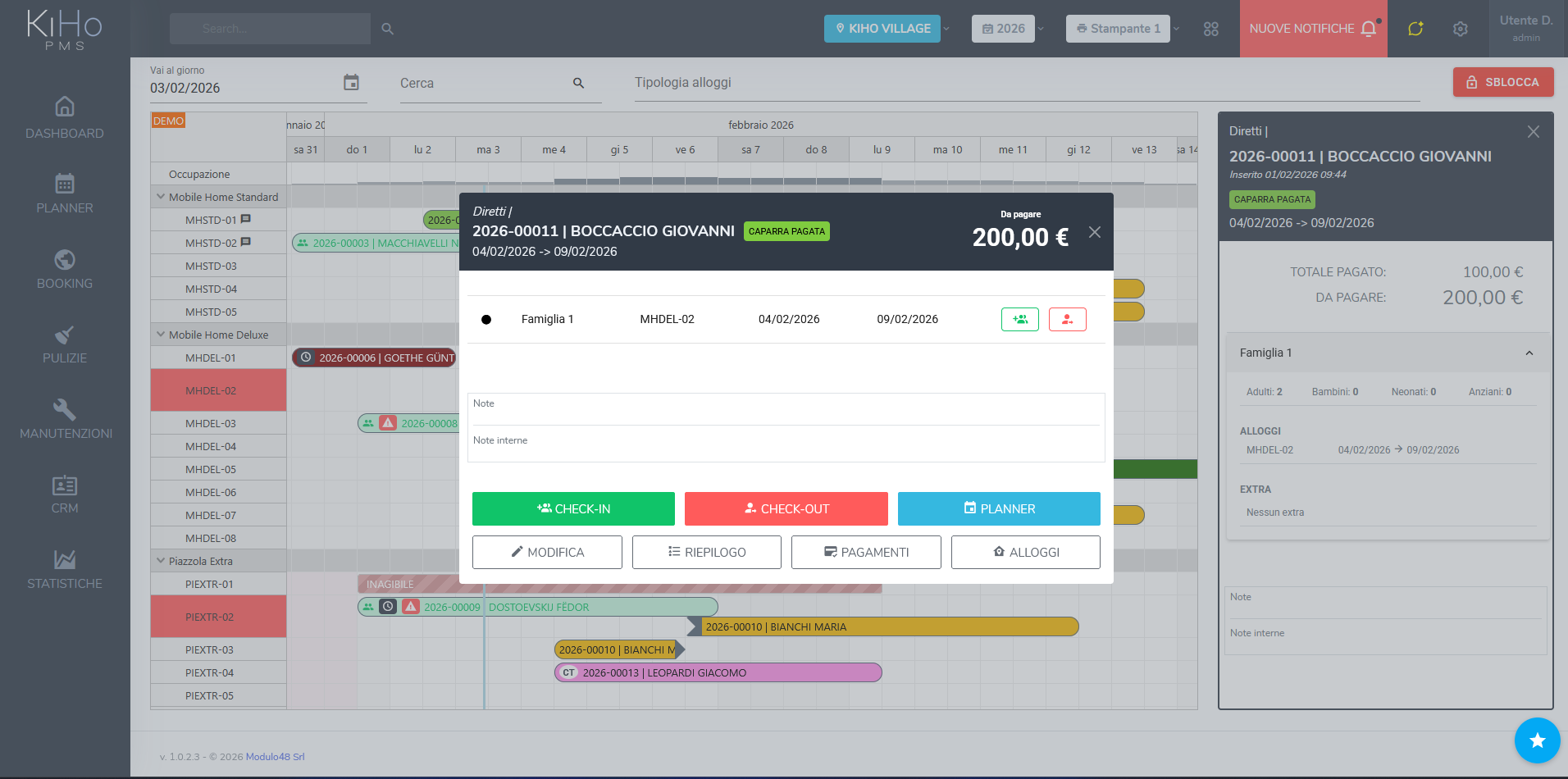This screenshot has width=1568, height=779.
Task: Click the Occupazione row label
Action: point(199,174)
